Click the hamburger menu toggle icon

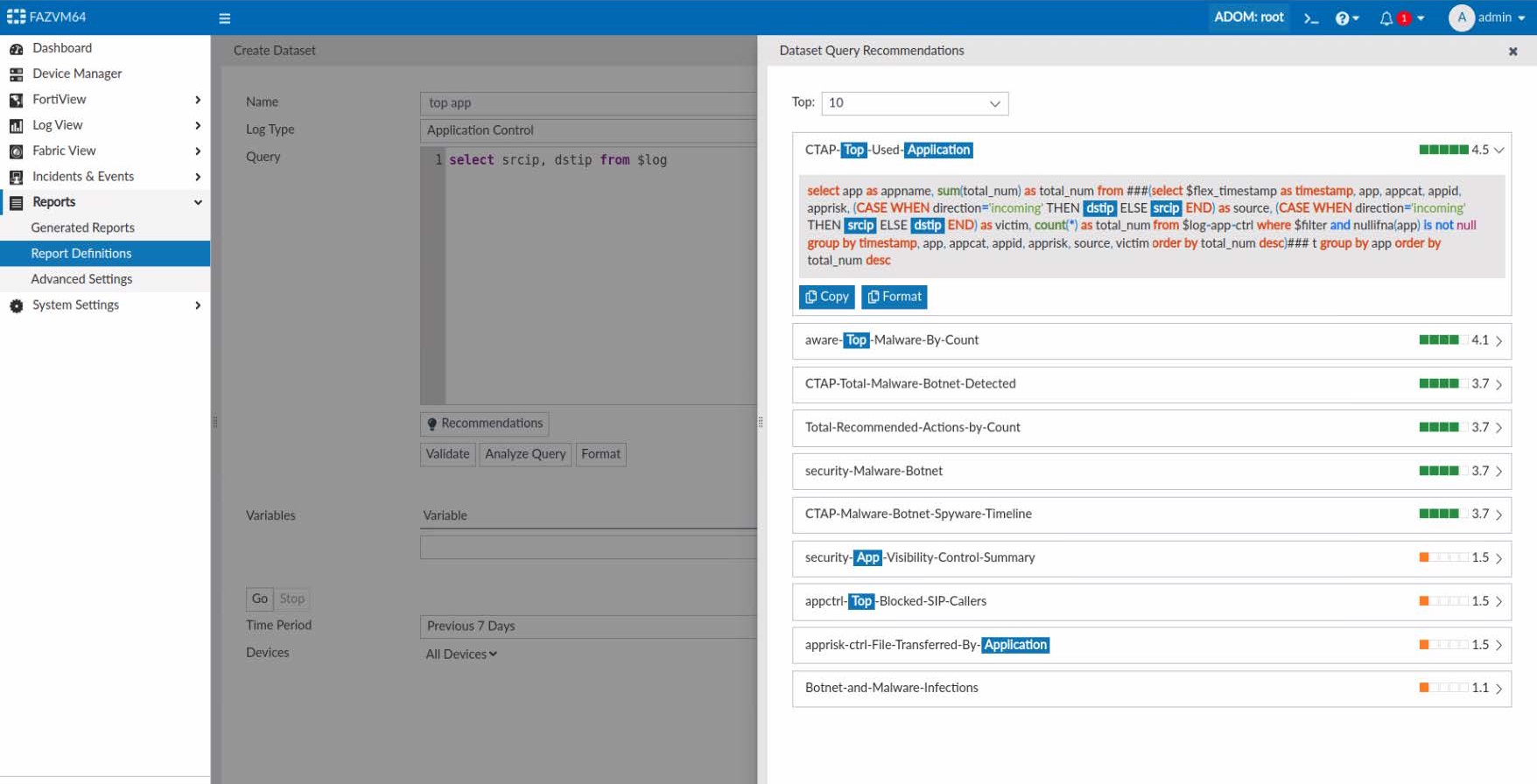pyautogui.click(x=224, y=18)
